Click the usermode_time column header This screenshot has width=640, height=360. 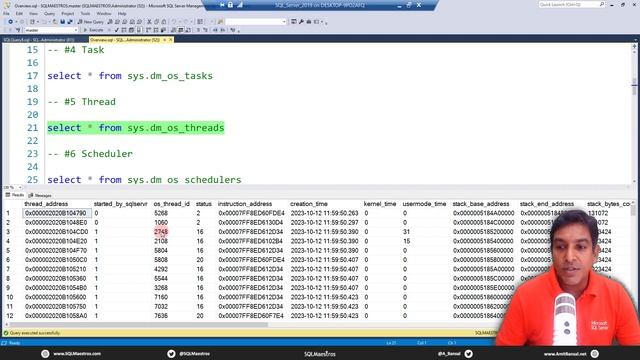point(424,204)
